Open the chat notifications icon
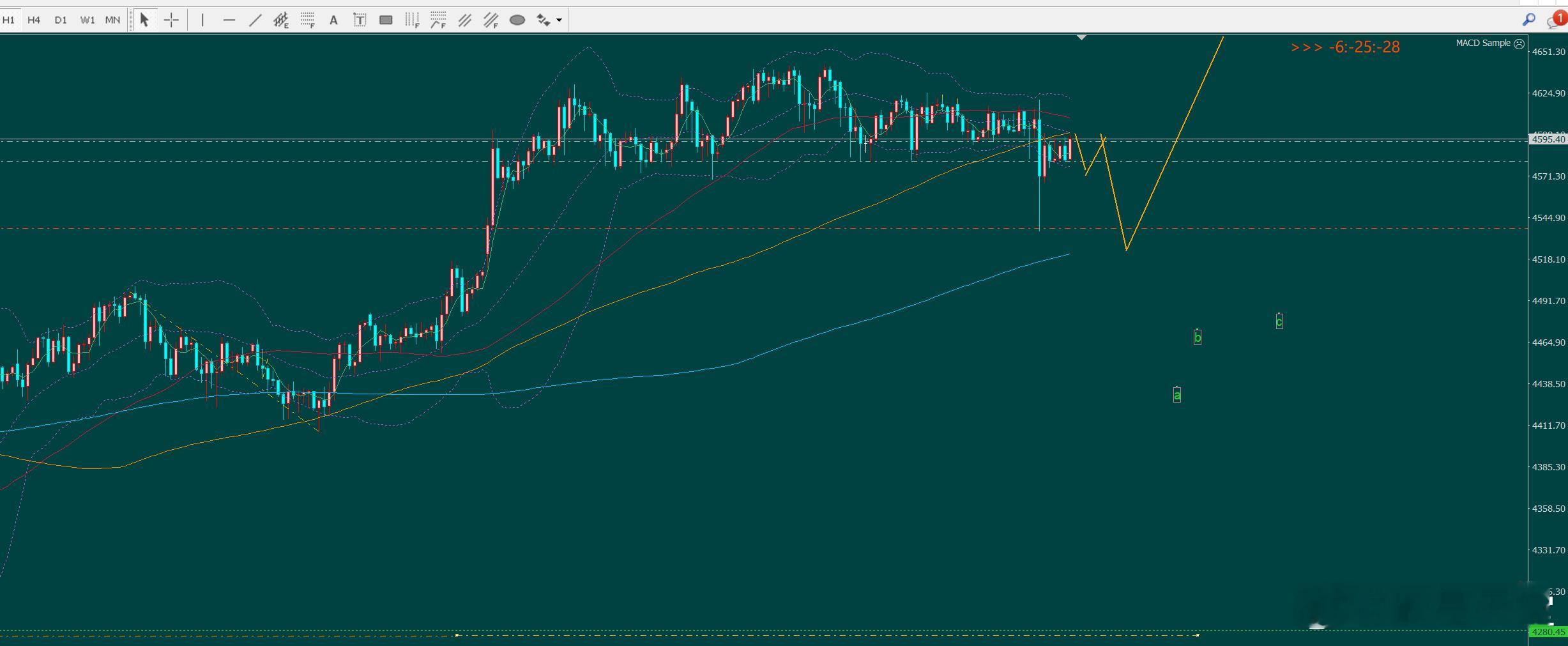 pyautogui.click(x=1556, y=20)
